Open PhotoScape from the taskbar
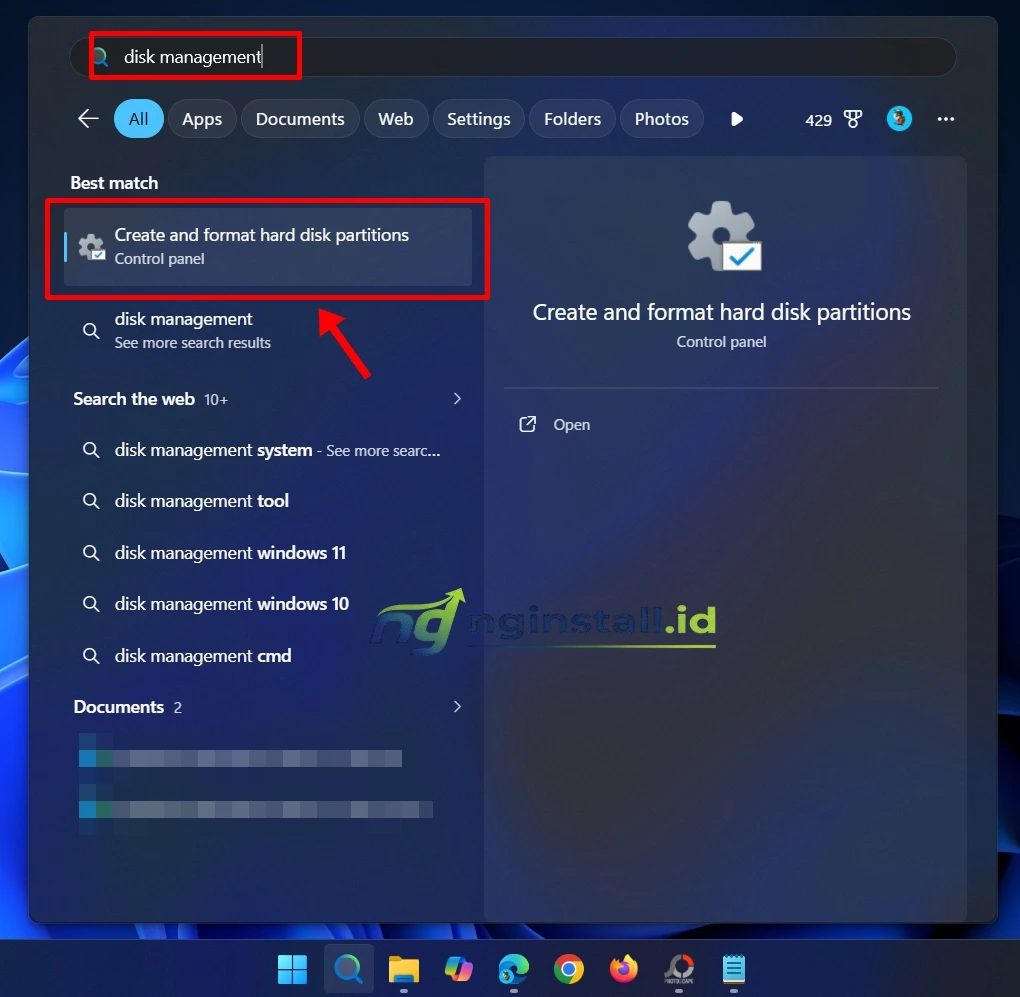Viewport: 1020px width, 997px height. [x=678, y=969]
